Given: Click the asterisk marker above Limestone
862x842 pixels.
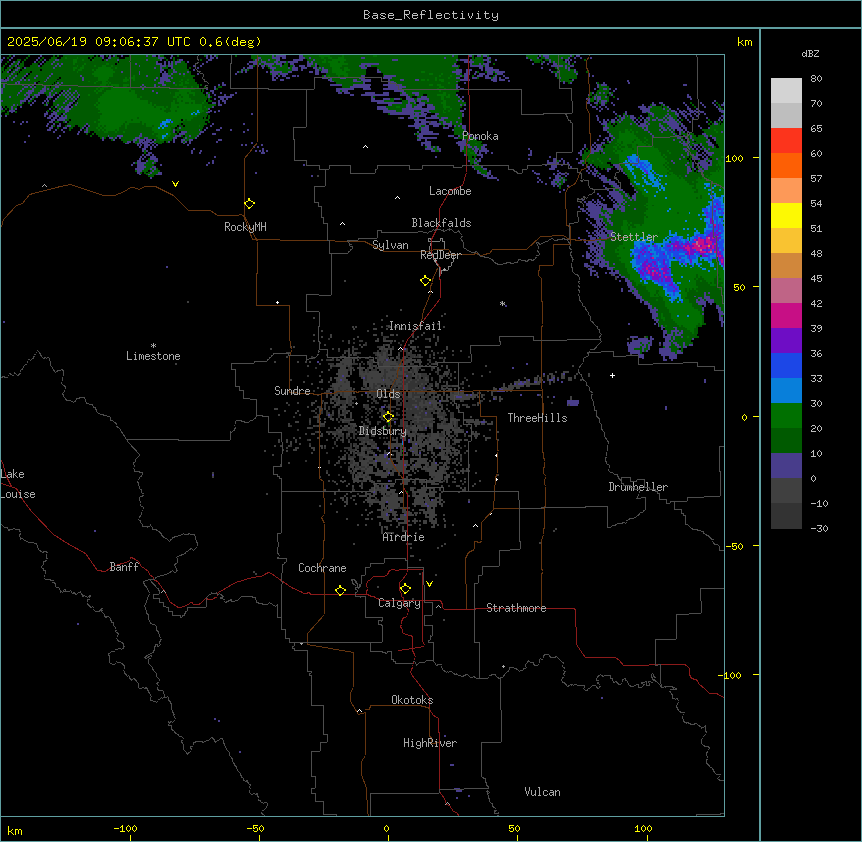Looking at the screenshot, I should [153, 346].
